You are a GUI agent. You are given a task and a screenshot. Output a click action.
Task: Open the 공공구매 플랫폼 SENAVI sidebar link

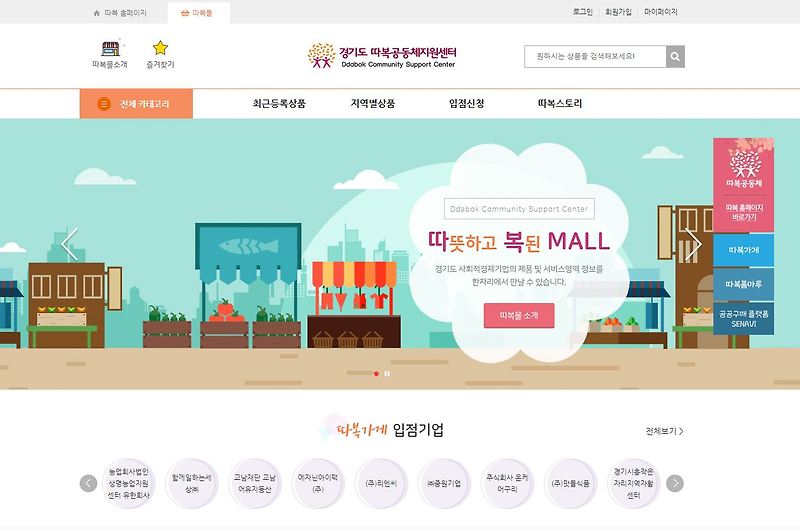tap(743, 319)
